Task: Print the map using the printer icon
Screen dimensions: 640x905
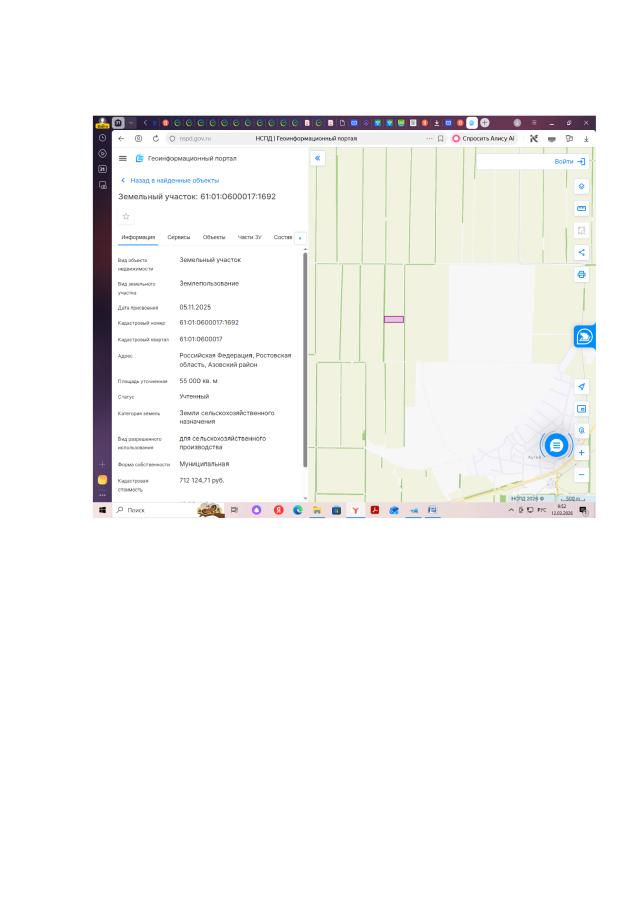Action: (581, 274)
